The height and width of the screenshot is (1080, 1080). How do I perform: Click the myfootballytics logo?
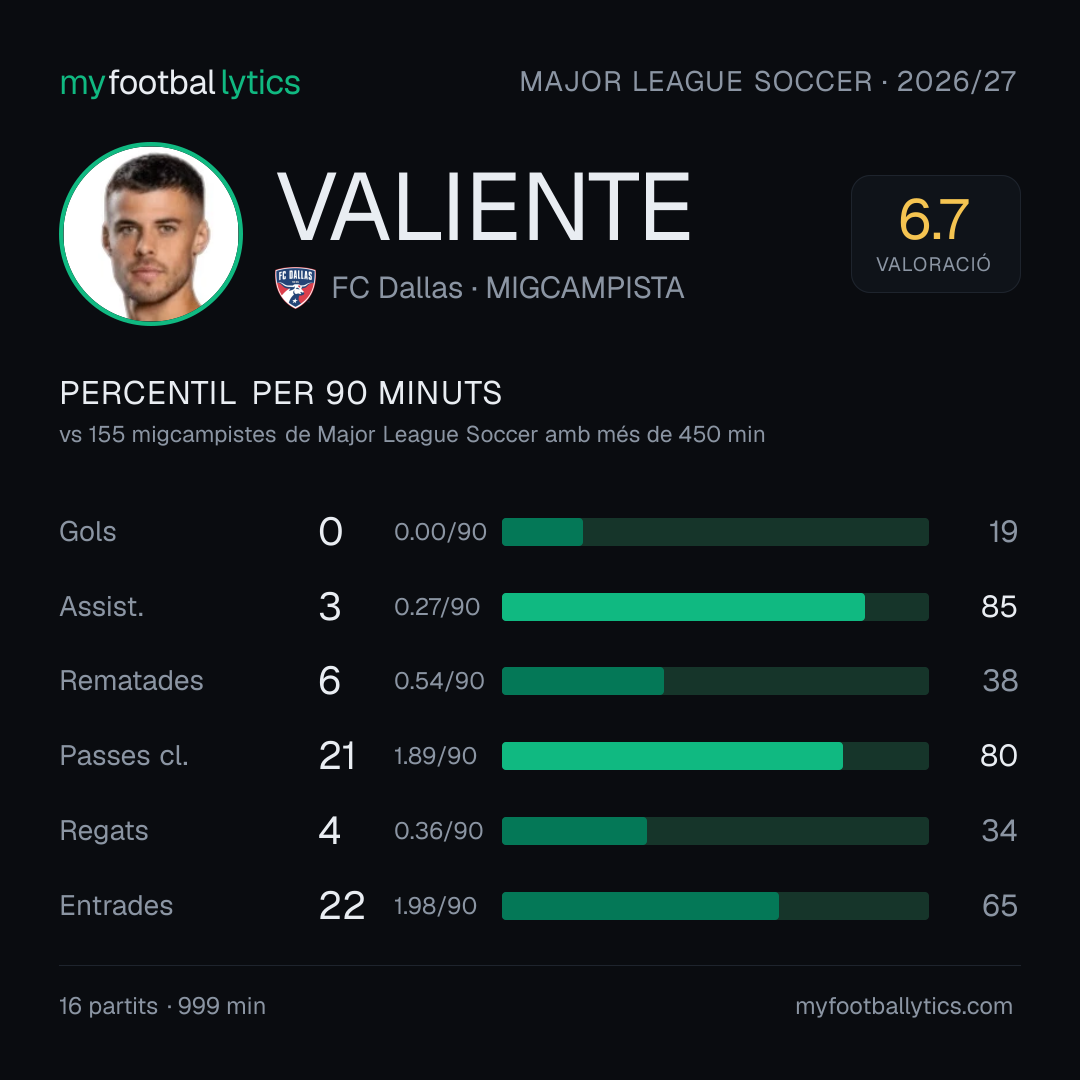[180, 83]
